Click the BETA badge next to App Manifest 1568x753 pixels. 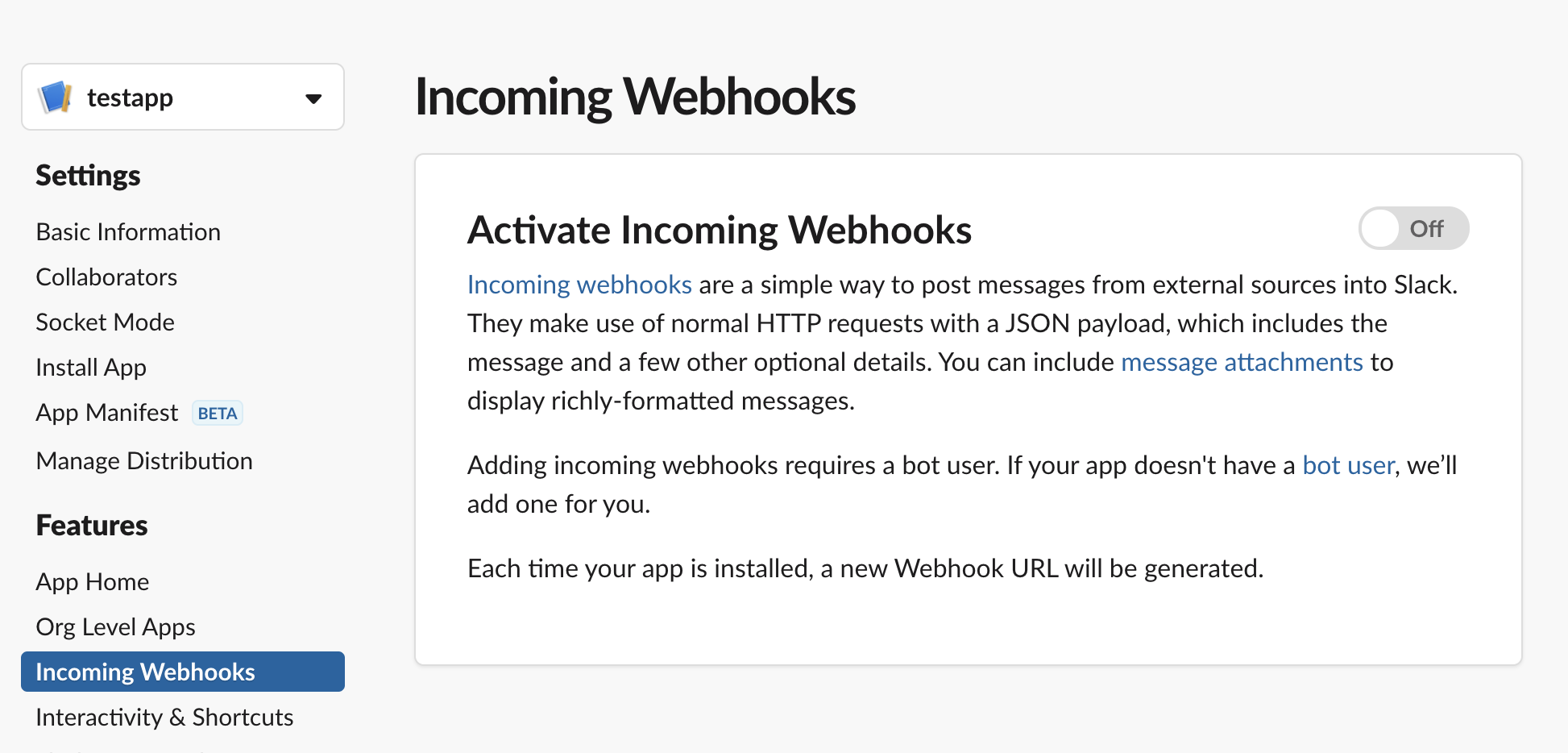click(x=218, y=414)
